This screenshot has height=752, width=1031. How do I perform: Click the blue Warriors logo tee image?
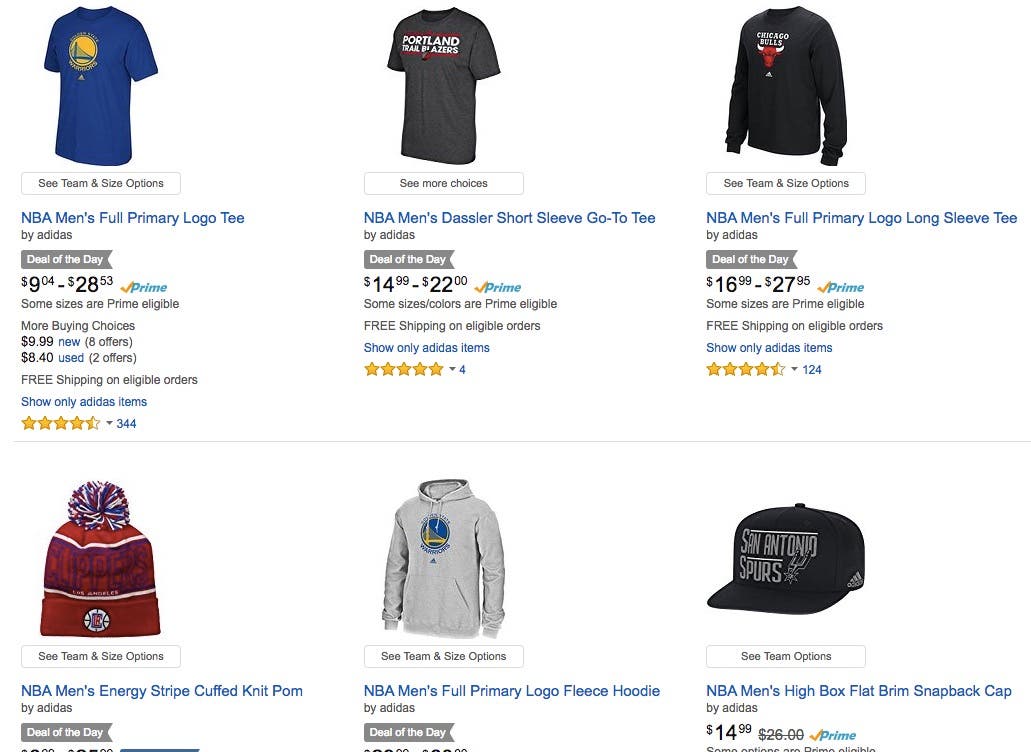[x=100, y=85]
